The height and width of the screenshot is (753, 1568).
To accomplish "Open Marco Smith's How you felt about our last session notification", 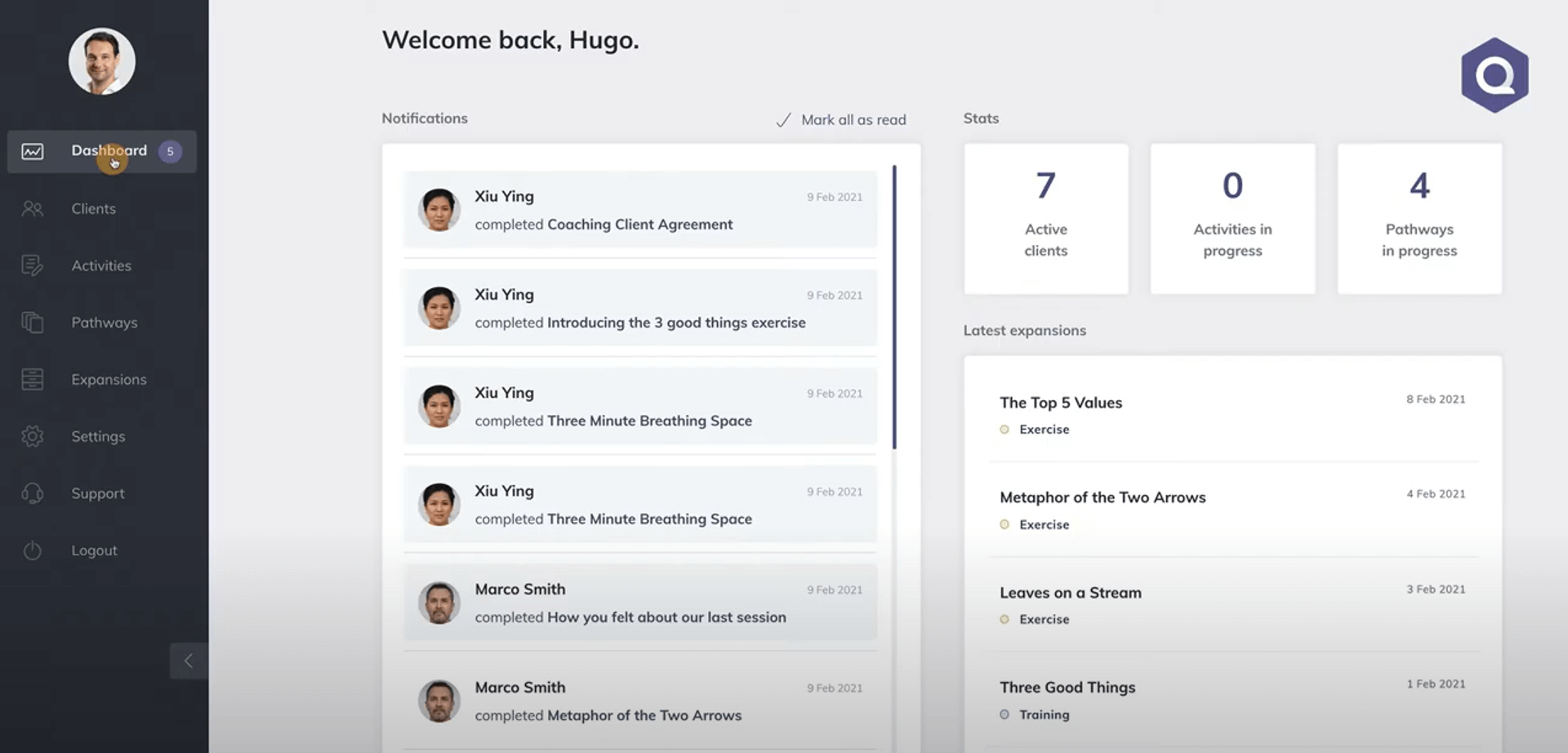I will [640, 603].
